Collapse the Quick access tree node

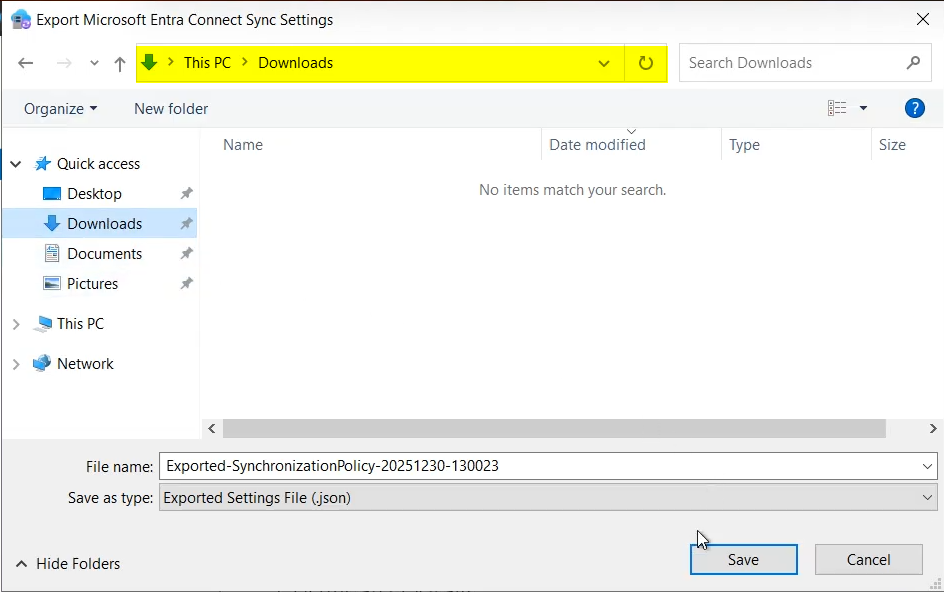(16, 164)
